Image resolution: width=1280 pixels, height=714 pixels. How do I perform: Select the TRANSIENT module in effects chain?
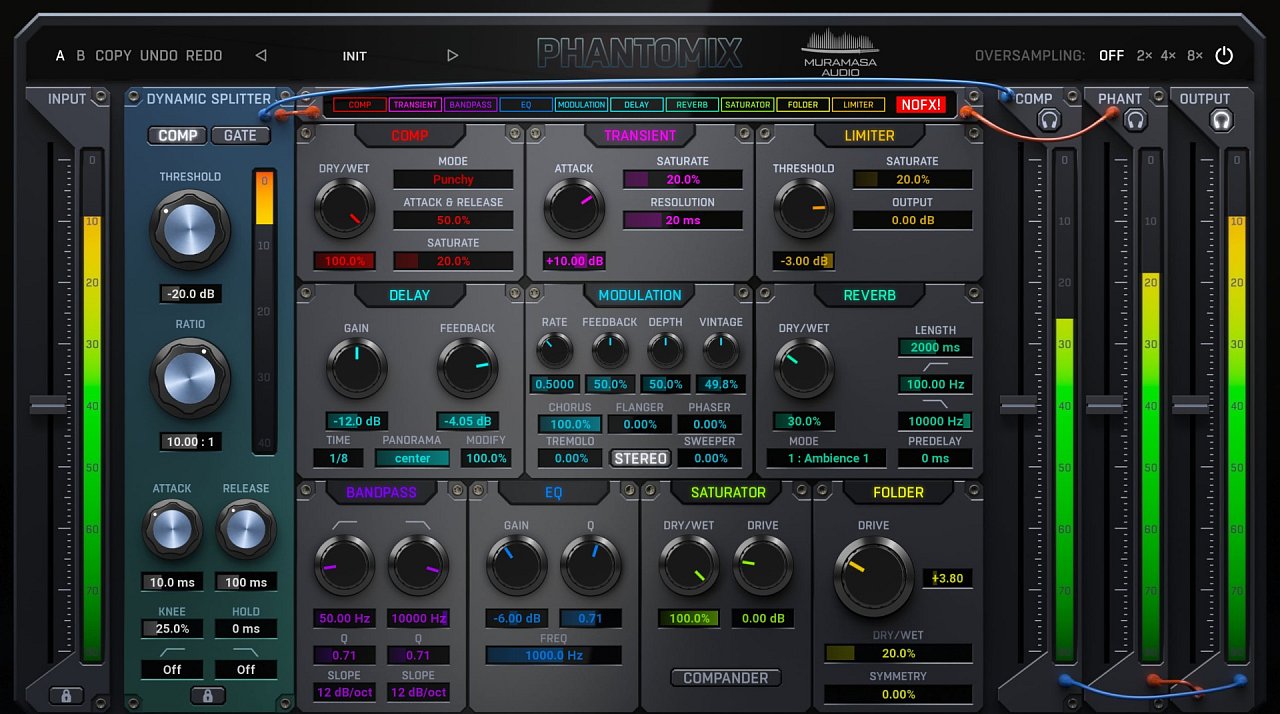tap(415, 105)
